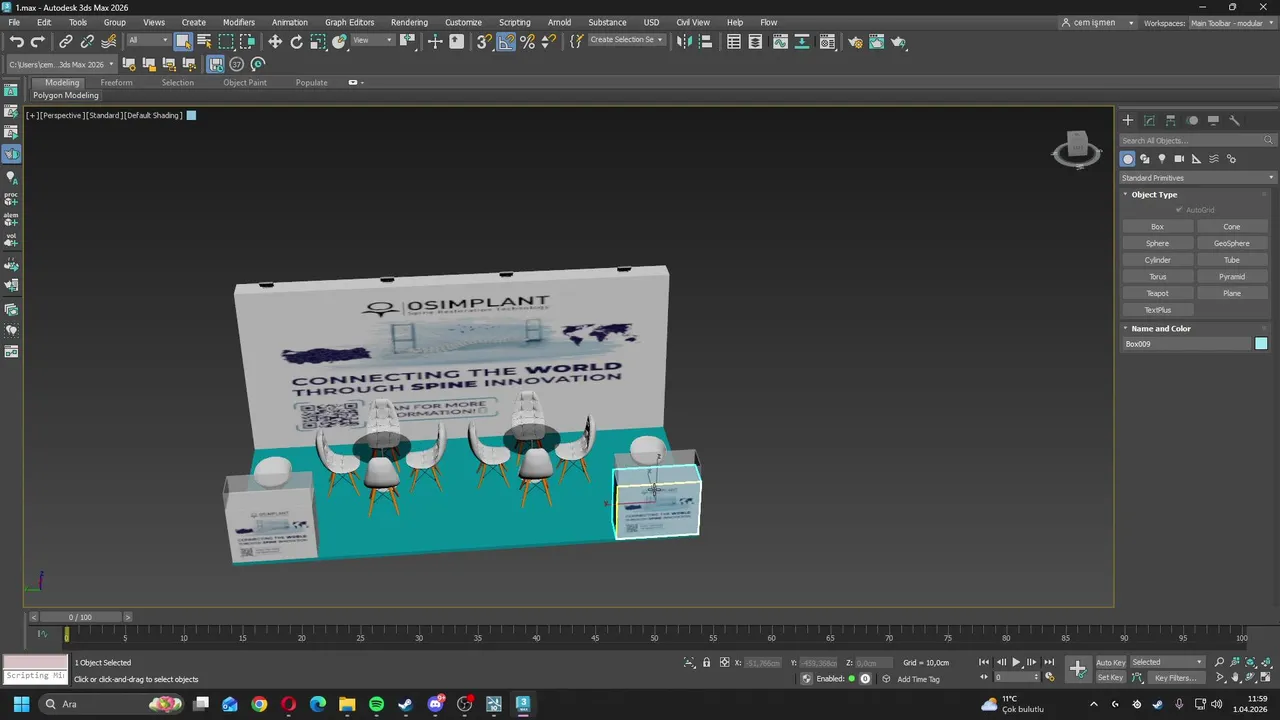Open the Modify command panel tab
Viewport: 1280px width, 720px height.
pyautogui.click(x=1149, y=120)
